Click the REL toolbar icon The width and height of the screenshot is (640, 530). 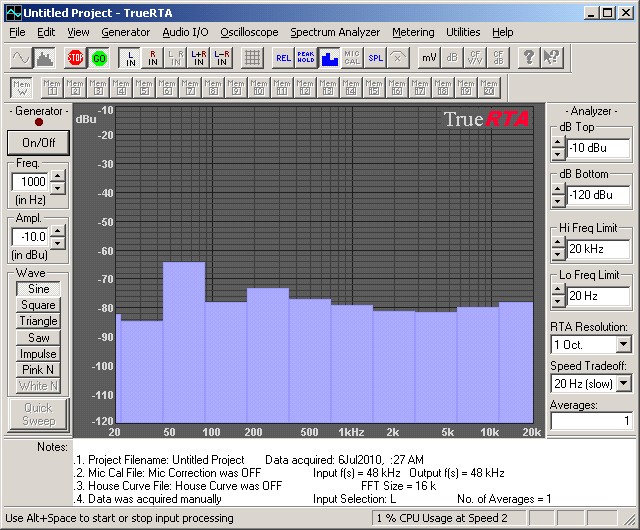click(284, 57)
